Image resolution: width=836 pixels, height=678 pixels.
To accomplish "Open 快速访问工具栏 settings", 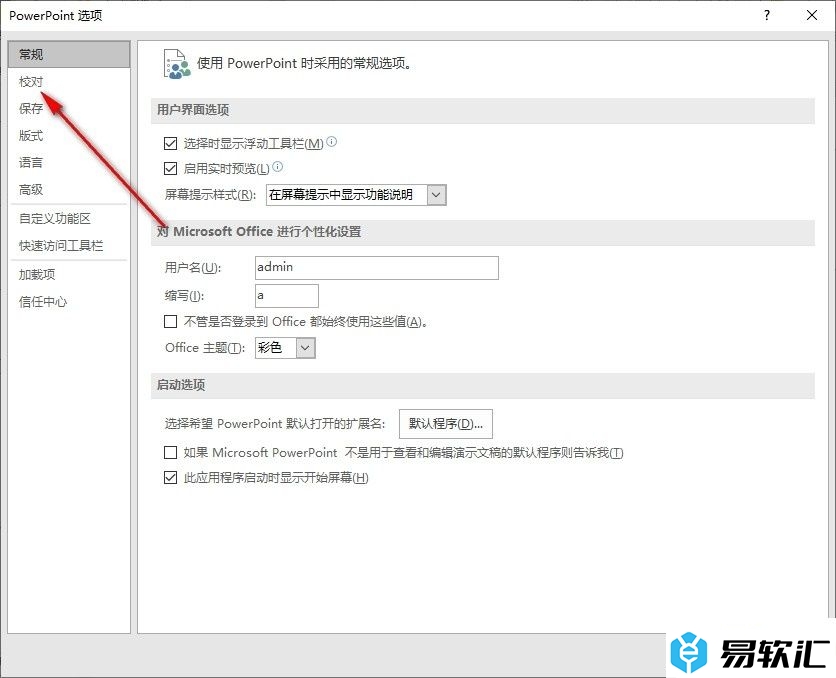I will point(69,246).
